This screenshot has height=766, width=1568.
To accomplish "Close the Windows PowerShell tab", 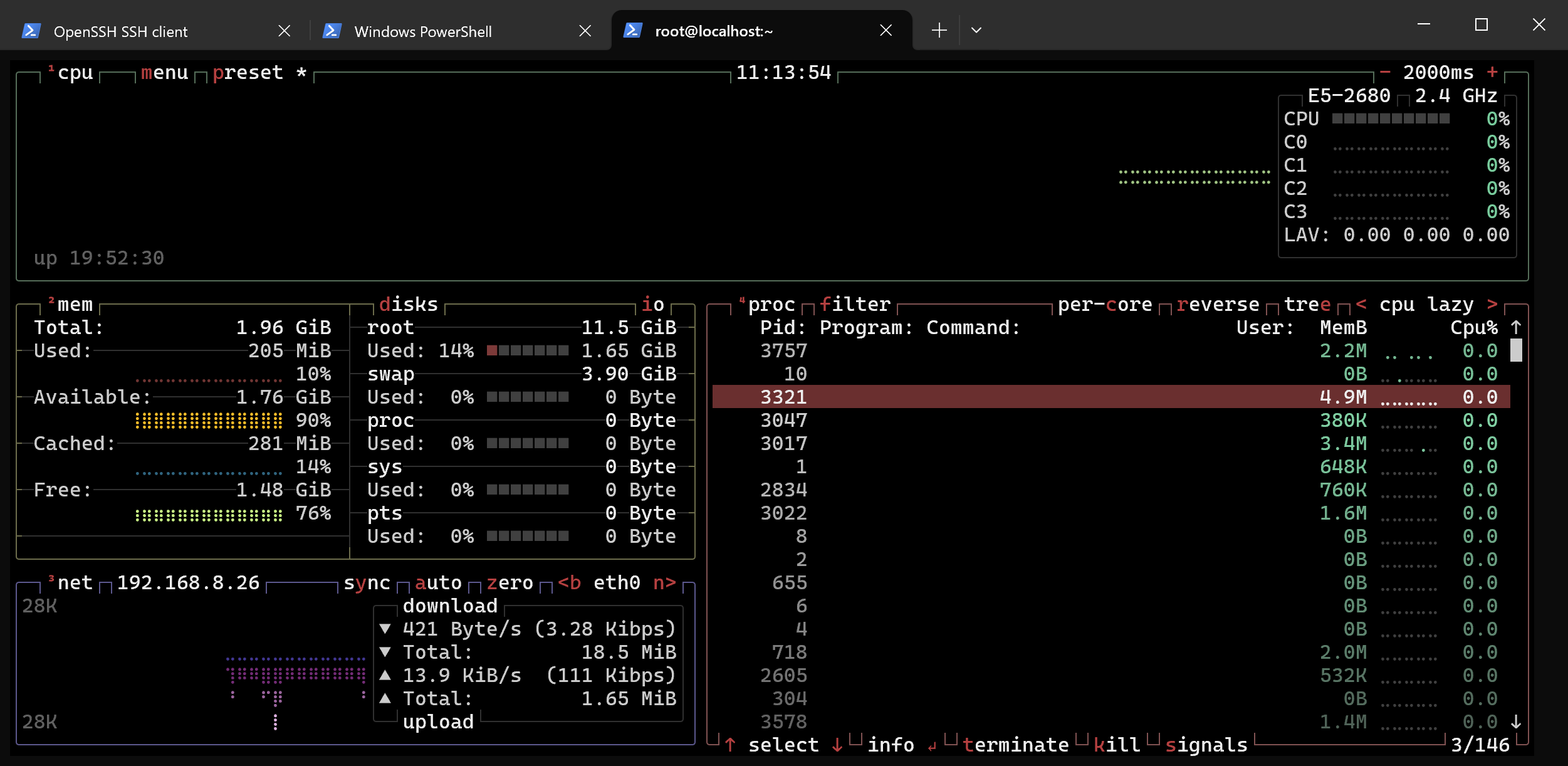I will 585,31.
